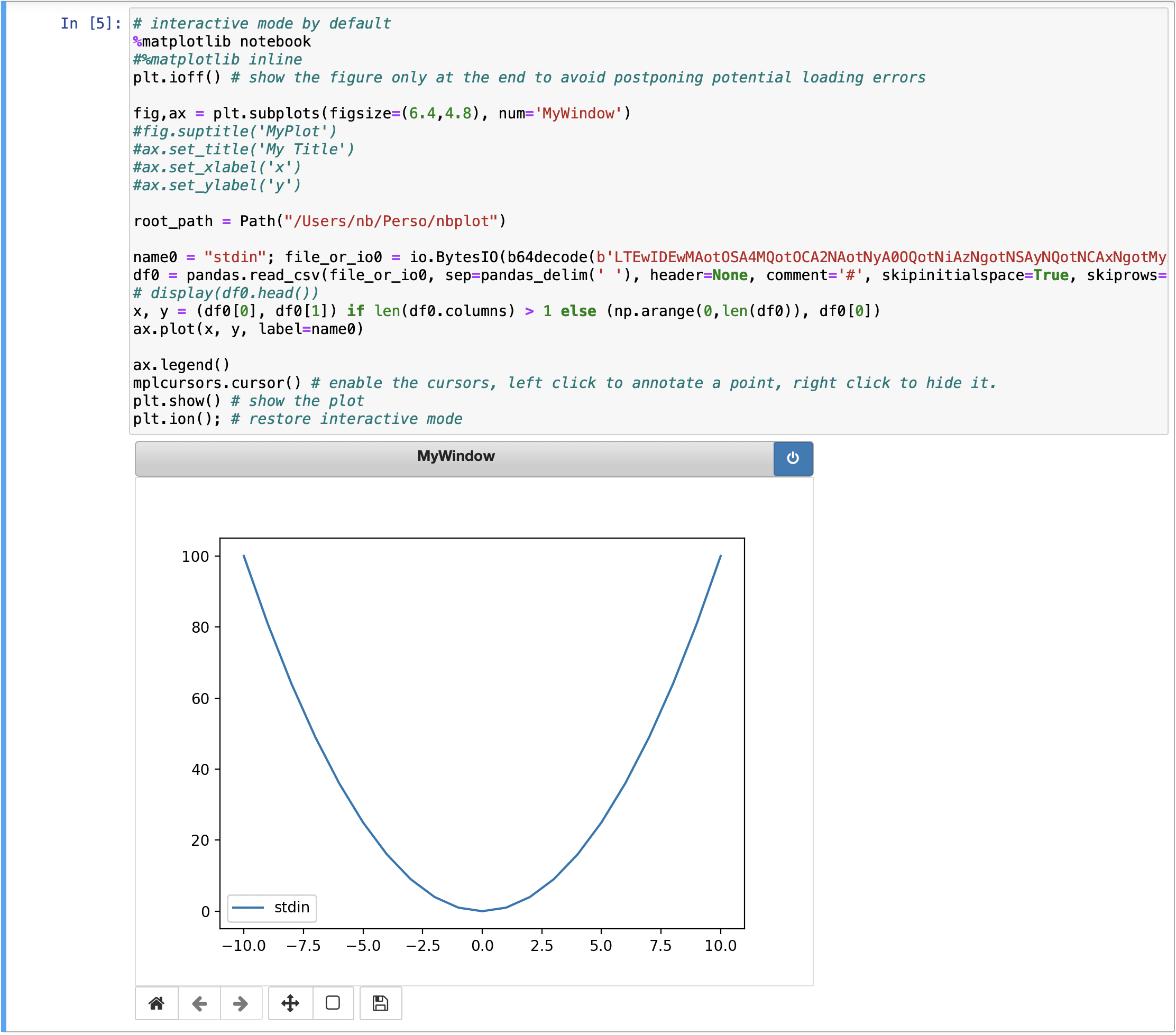Activate the Pan/move axes tool

pos(290,1003)
